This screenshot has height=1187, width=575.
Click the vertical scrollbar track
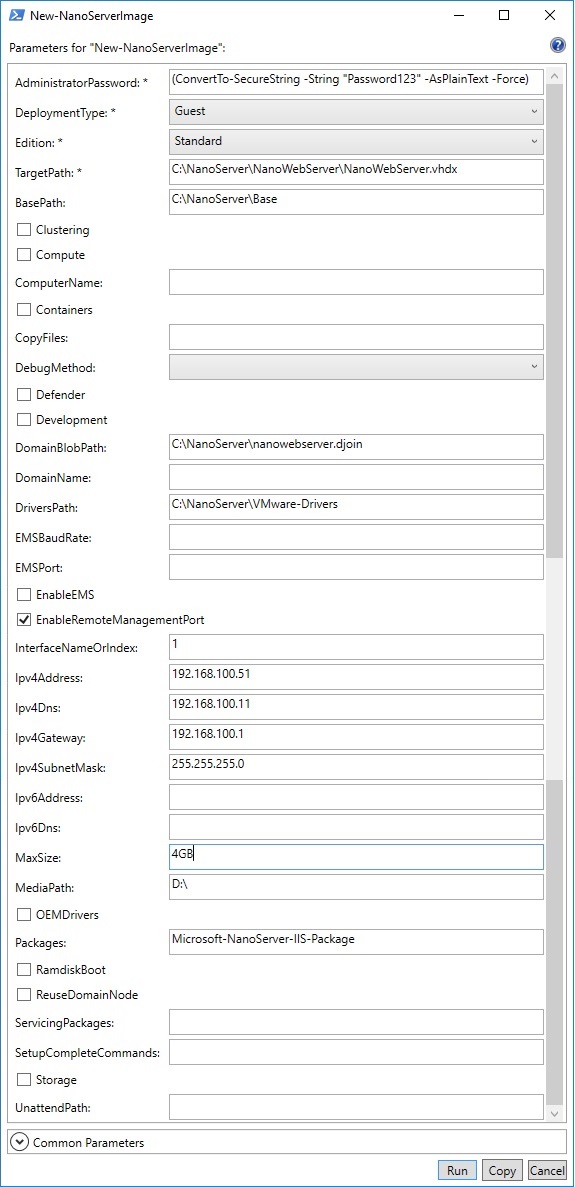point(555,946)
